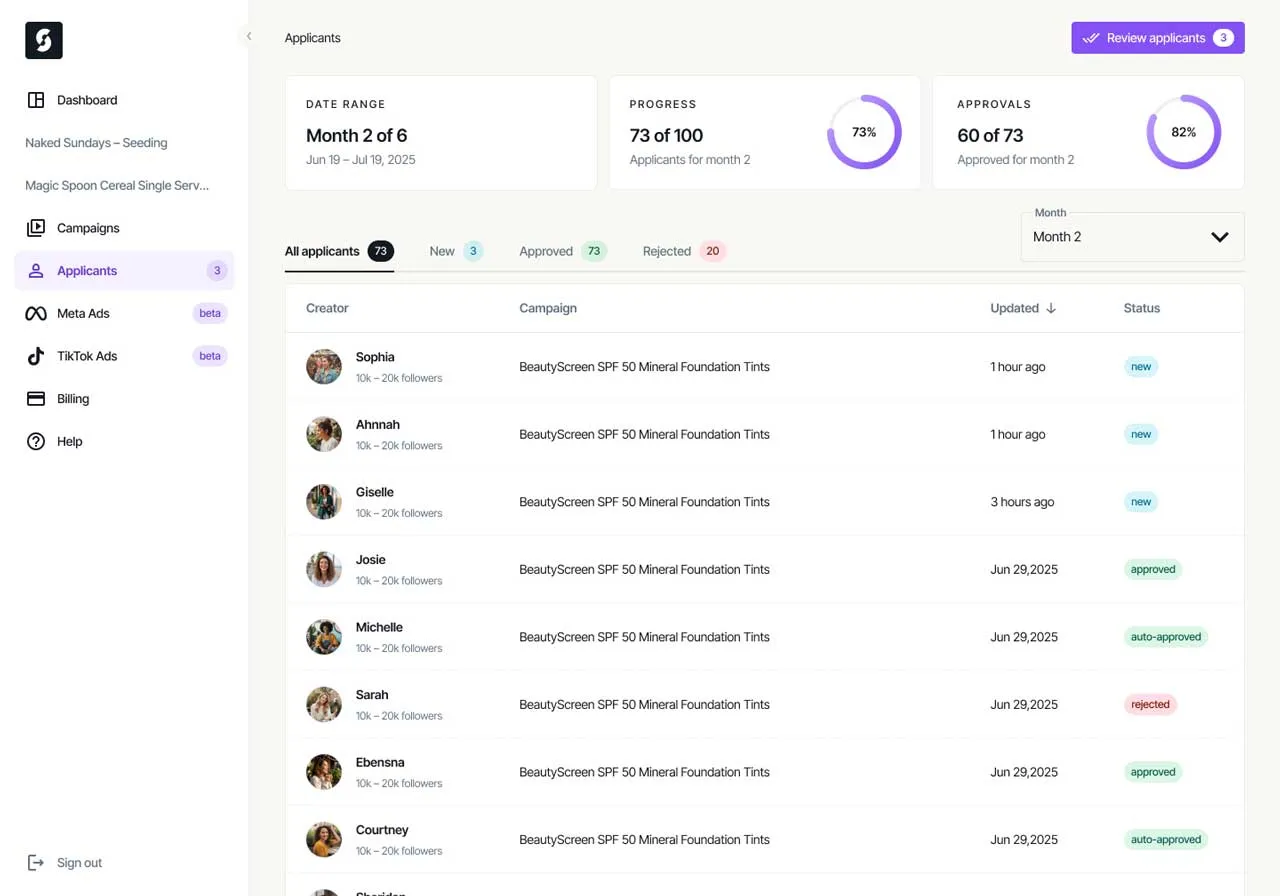Click Sophia's profile avatar thumbnail
Image resolution: width=1280 pixels, height=896 pixels.
click(323, 366)
